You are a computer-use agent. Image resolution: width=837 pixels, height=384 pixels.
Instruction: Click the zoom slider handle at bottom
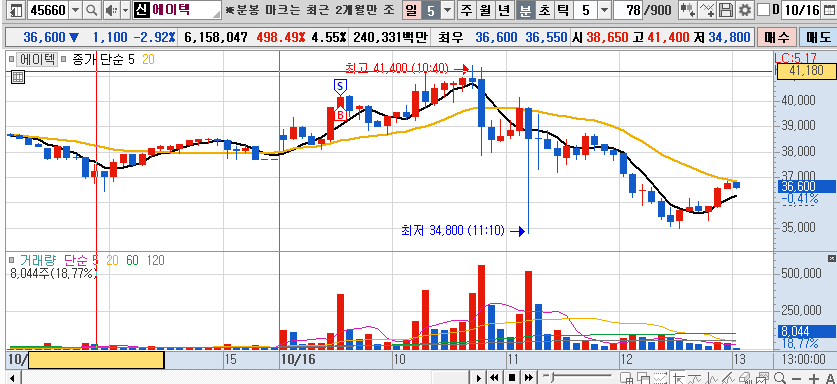pyautogui.click(x=551, y=378)
